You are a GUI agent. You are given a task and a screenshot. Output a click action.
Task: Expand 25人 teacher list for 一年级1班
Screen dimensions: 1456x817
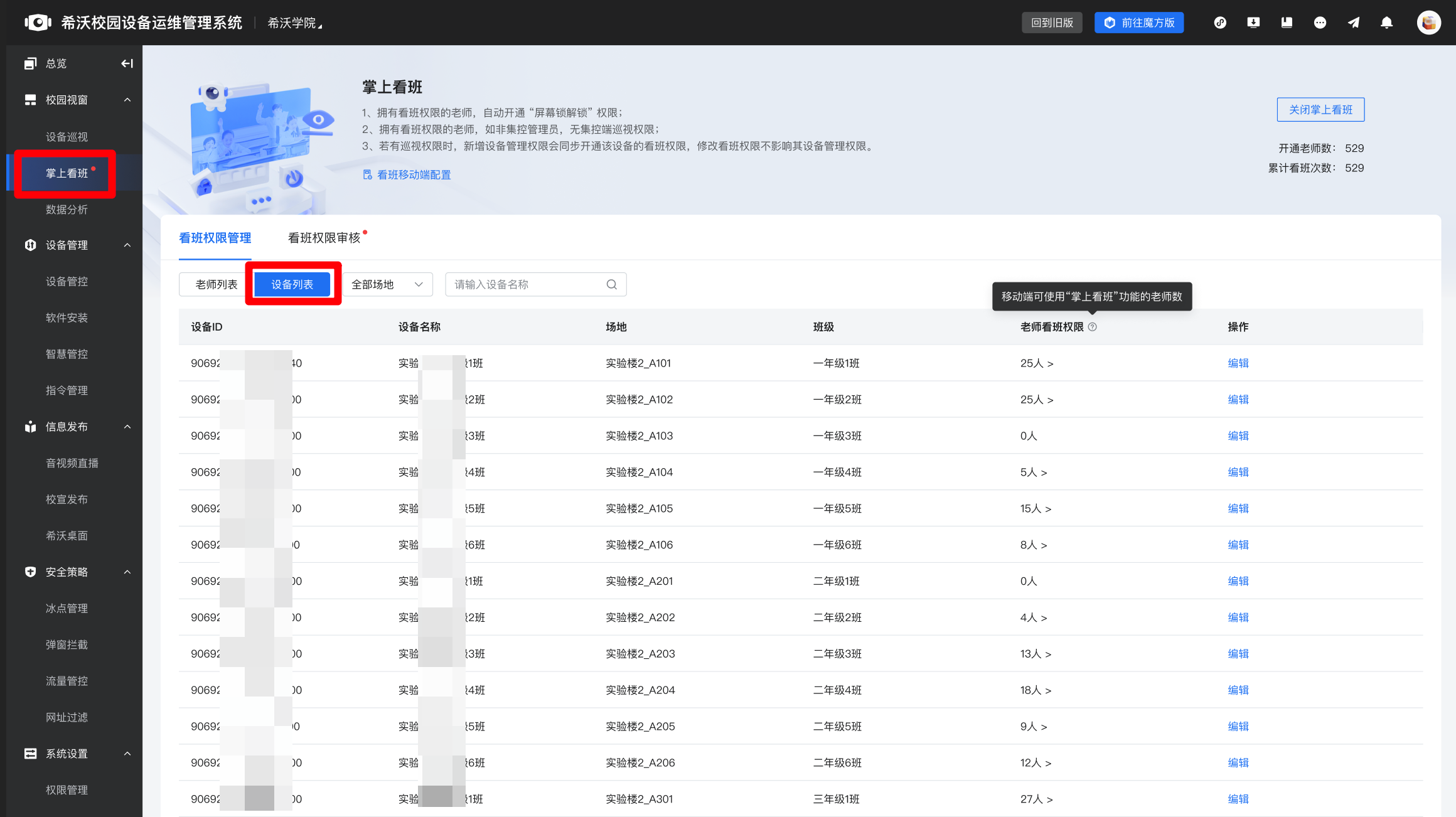[1037, 363]
